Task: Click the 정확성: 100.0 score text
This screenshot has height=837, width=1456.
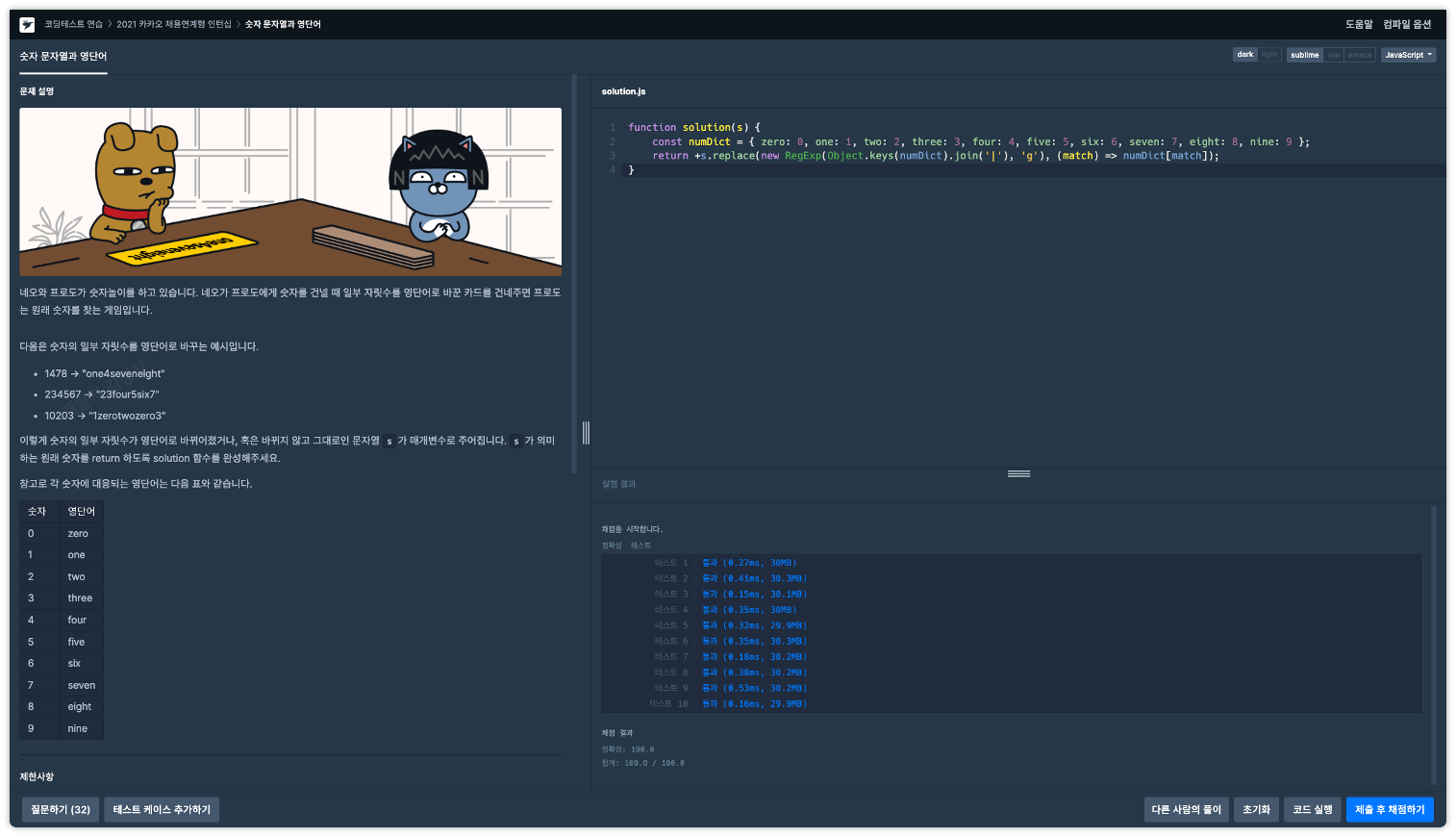Action: tap(628, 749)
